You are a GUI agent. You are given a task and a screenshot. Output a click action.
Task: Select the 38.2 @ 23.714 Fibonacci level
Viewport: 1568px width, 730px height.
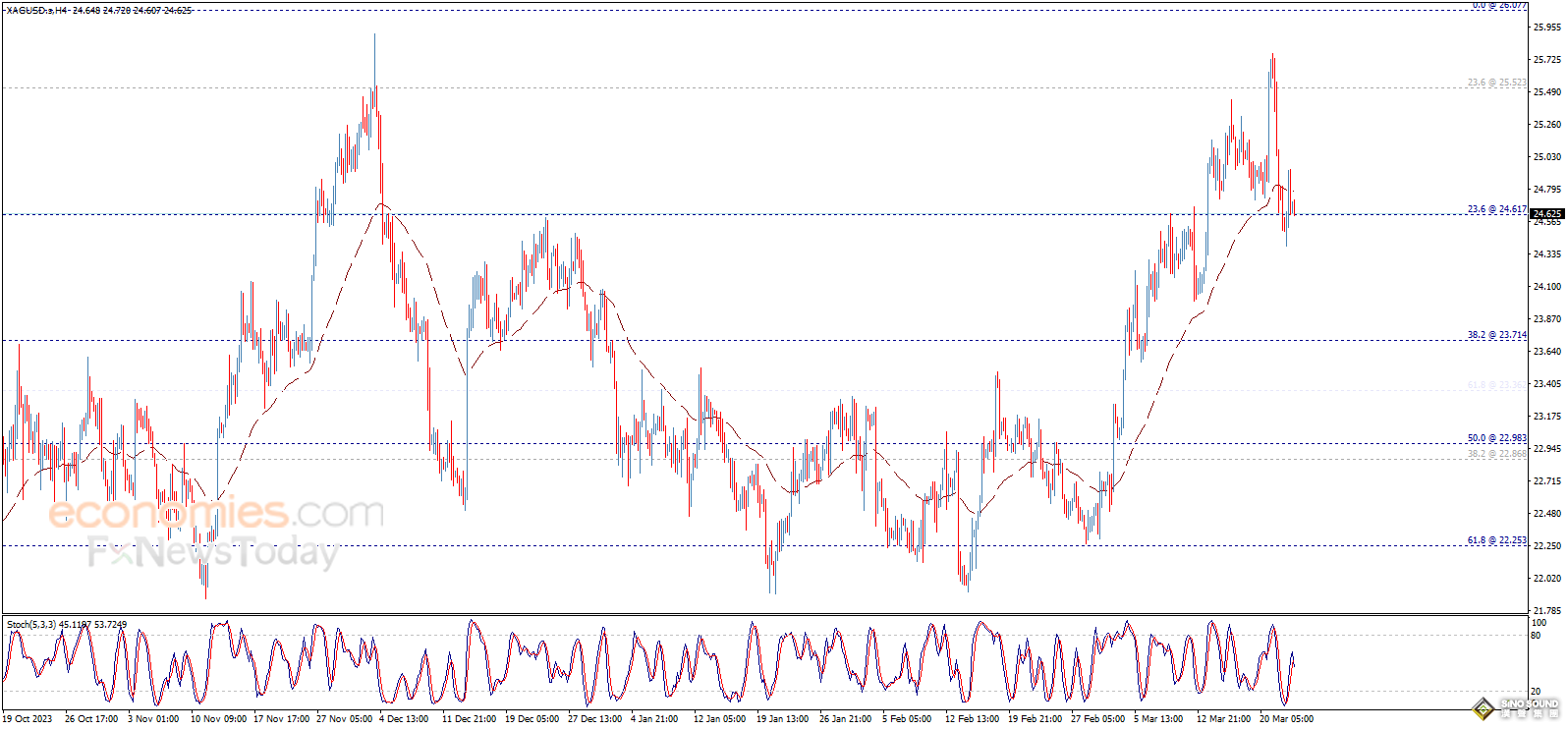1496,335
